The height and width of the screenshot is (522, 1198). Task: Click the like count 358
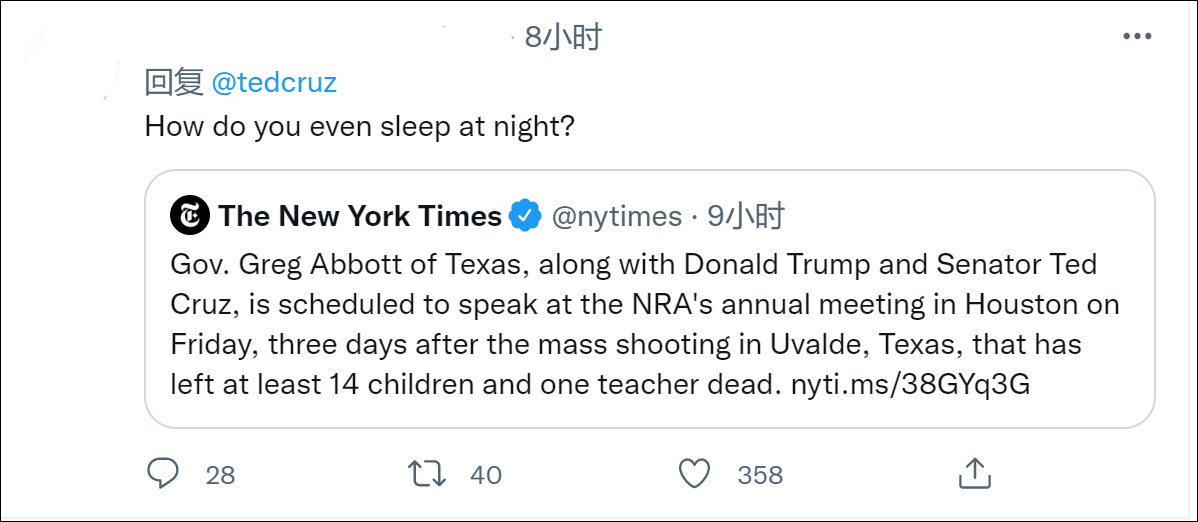tap(760, 474)
